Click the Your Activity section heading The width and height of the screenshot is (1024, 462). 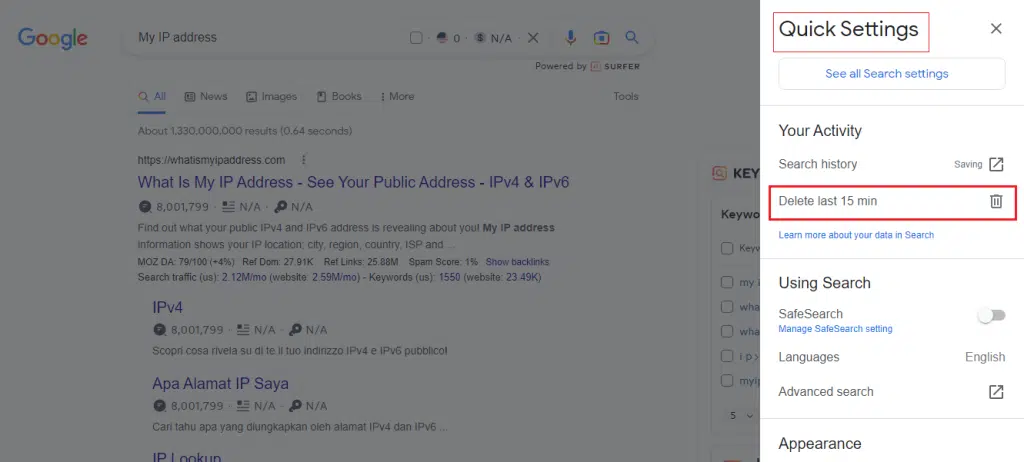pos(820,131)
